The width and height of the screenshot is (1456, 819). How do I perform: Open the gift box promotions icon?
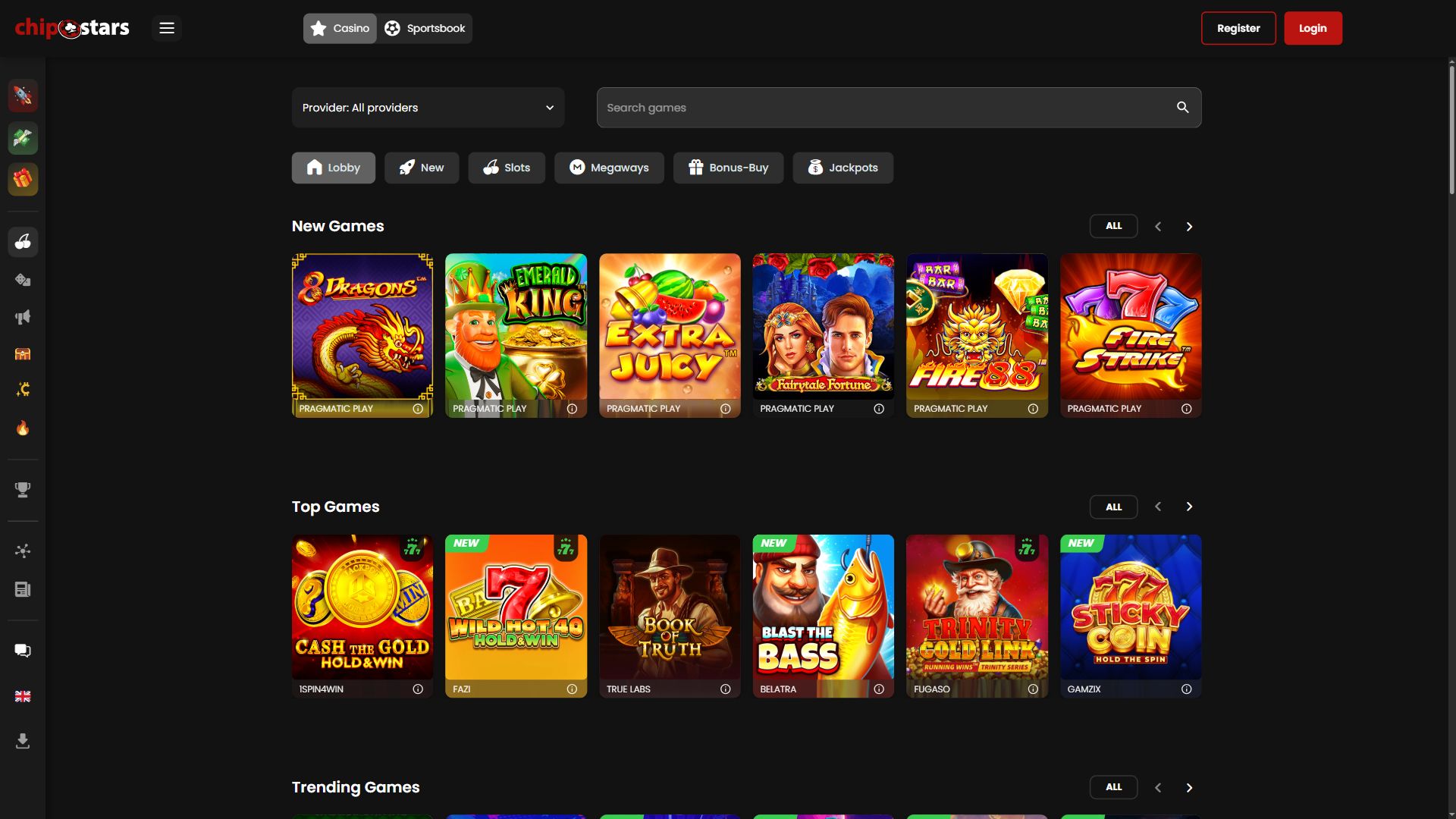[x=23, y=180]
